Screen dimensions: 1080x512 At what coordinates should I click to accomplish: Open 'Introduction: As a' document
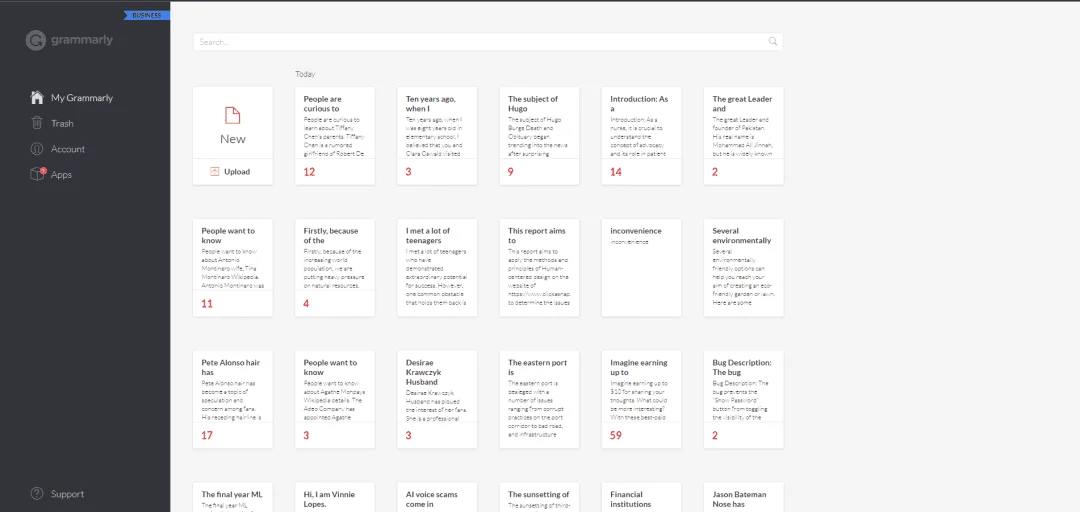[x=641, y=136]
